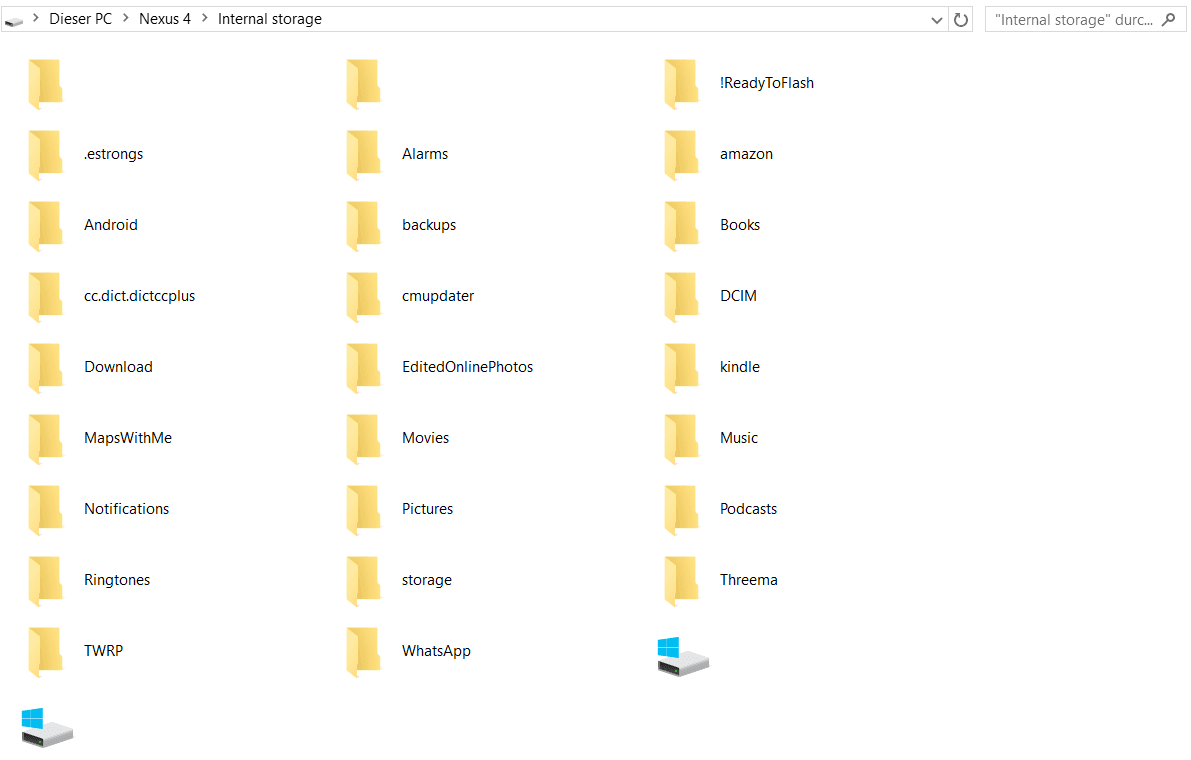Select the cc.dict.dictccplus folder icon

pos(46,297)
